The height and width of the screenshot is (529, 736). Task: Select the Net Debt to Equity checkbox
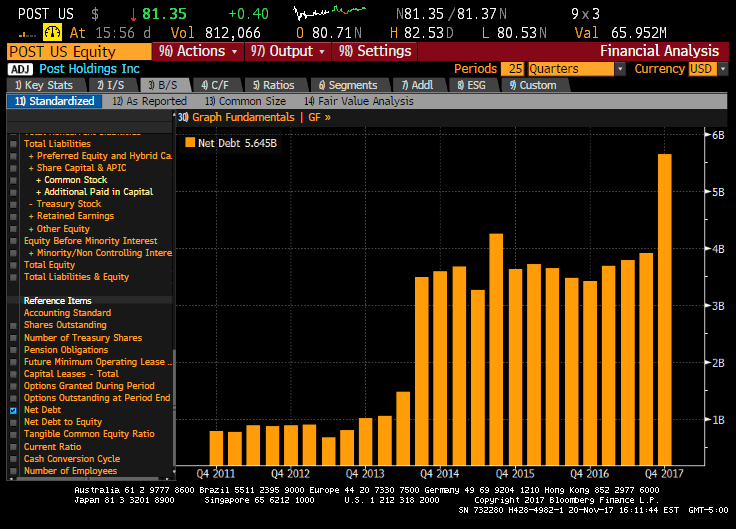pos(13,422)
